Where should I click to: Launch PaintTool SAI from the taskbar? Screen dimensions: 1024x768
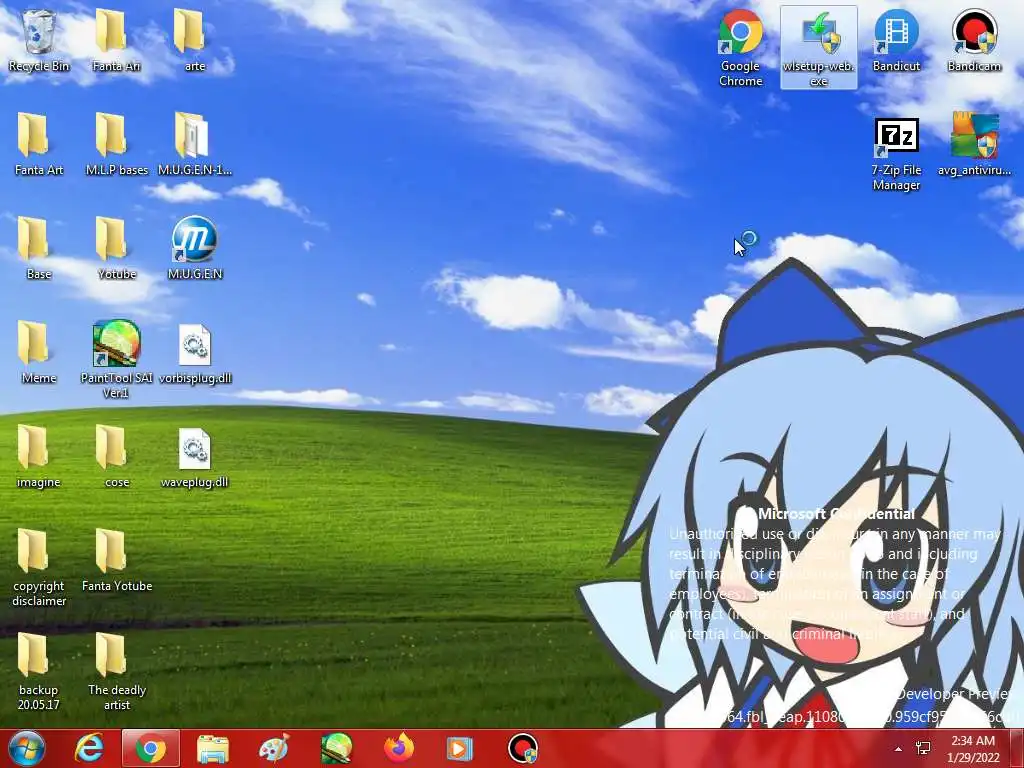tap(336, 748)
